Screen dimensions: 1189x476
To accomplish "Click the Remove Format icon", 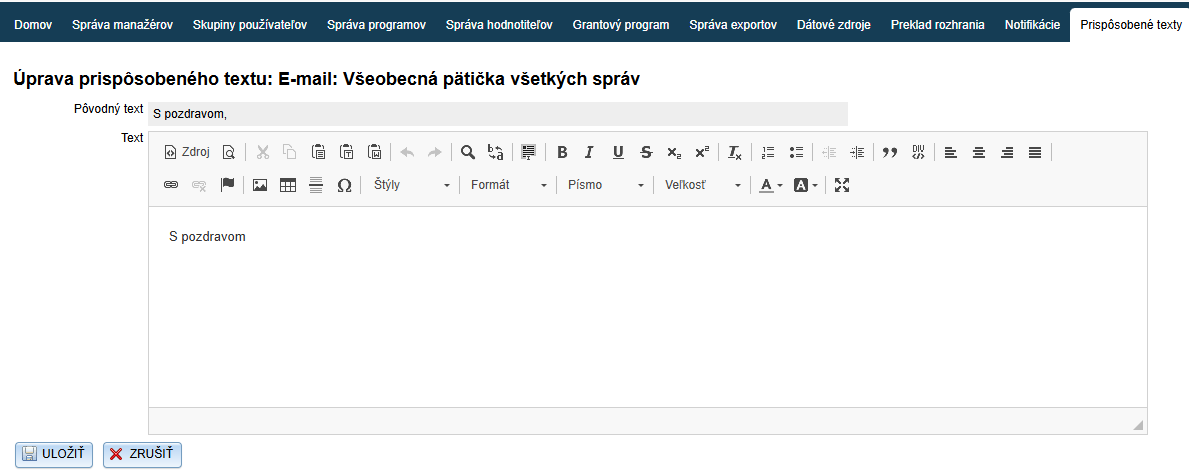I will [x=735, y=152].
